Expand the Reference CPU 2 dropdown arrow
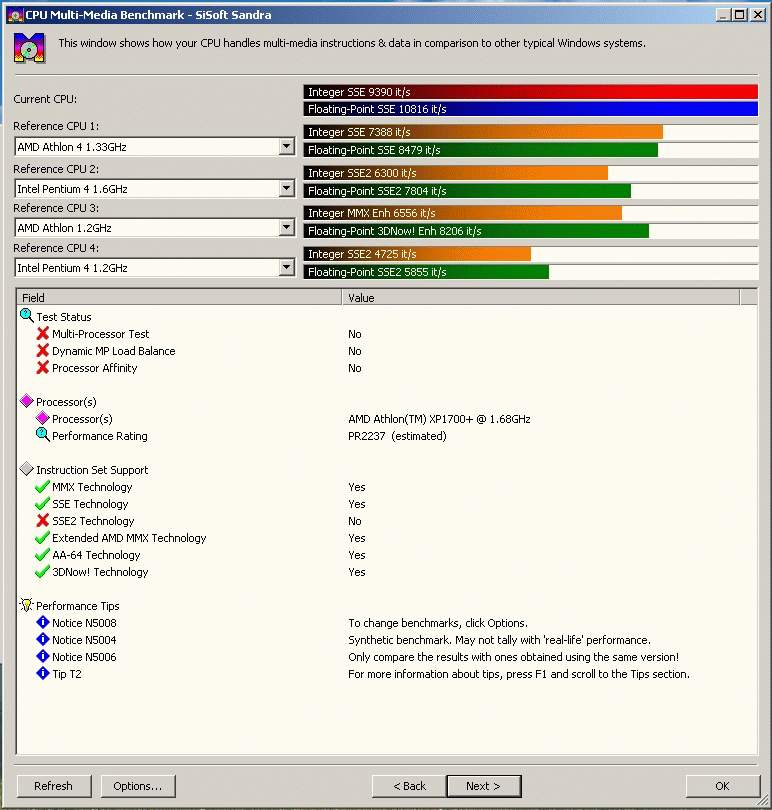This screenshot has width=772, height=810. 286,189
